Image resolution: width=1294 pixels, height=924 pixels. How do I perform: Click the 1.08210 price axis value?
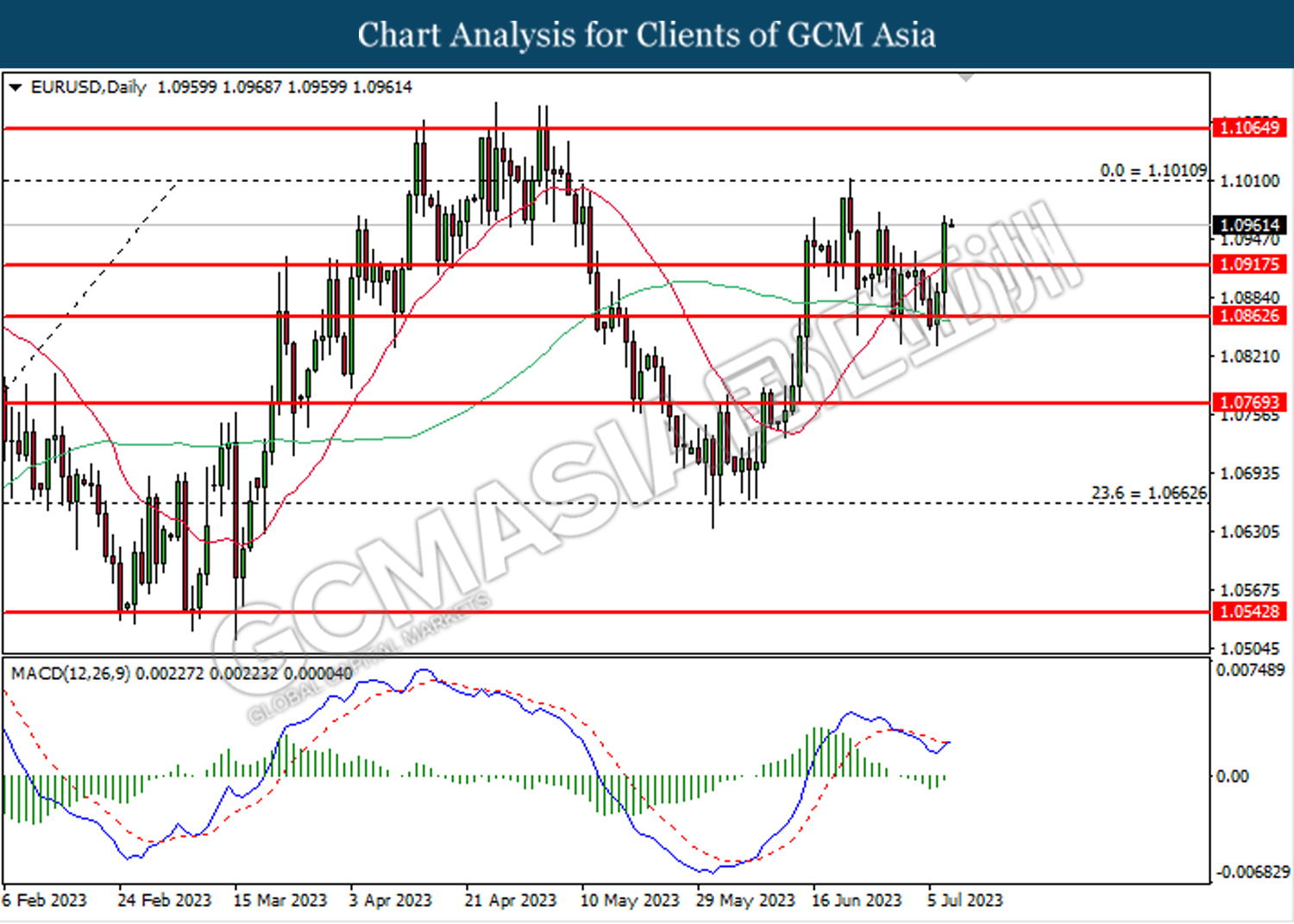1250,355
